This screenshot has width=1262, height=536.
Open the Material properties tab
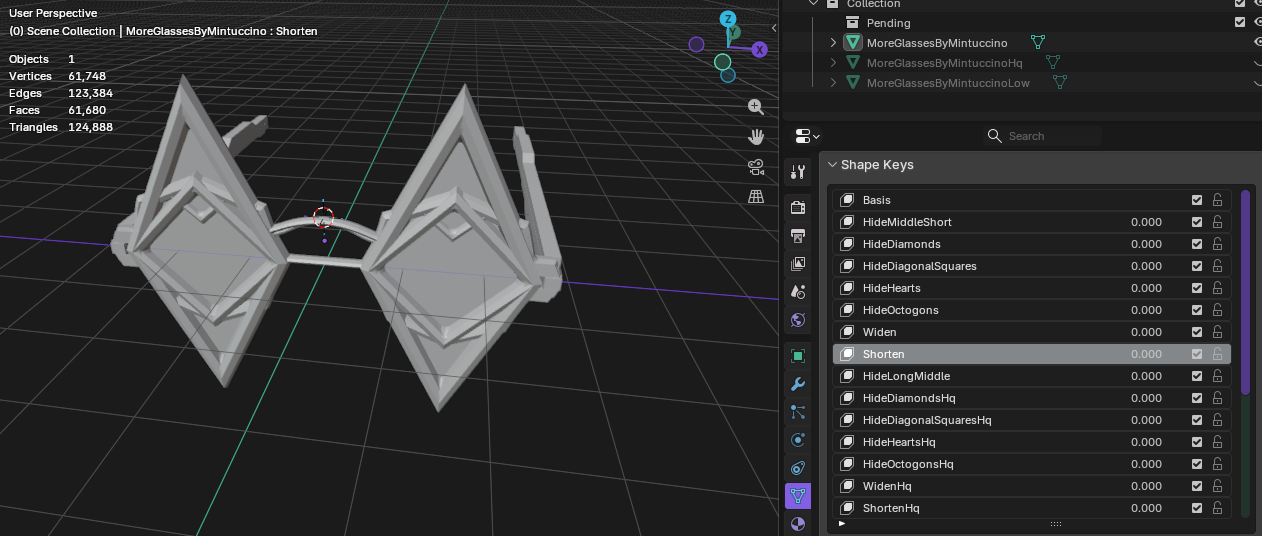(x=798, y=523)
